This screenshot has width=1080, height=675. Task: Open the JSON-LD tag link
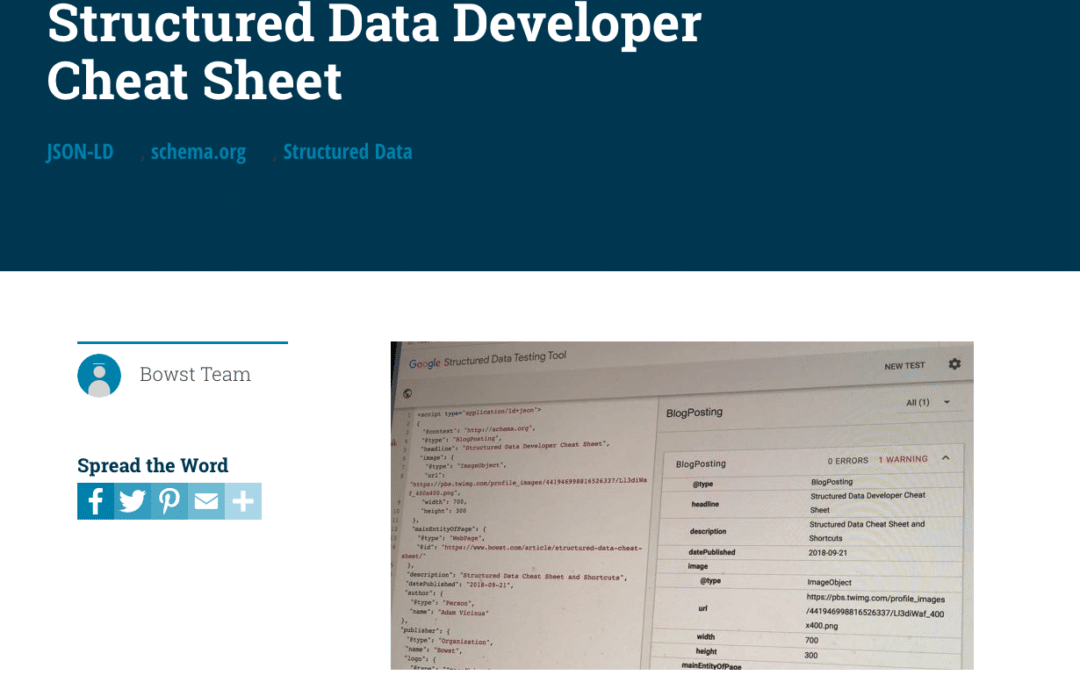[x=80, y=152]
